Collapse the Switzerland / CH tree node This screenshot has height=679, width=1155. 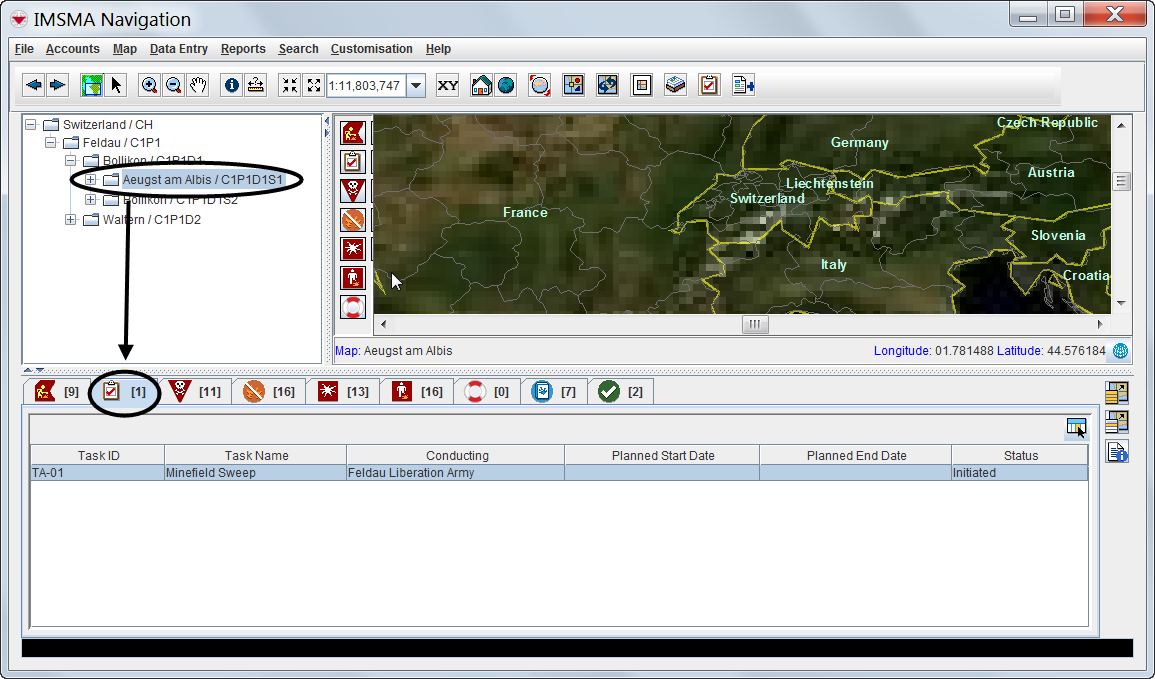click(x=30, y=125)
